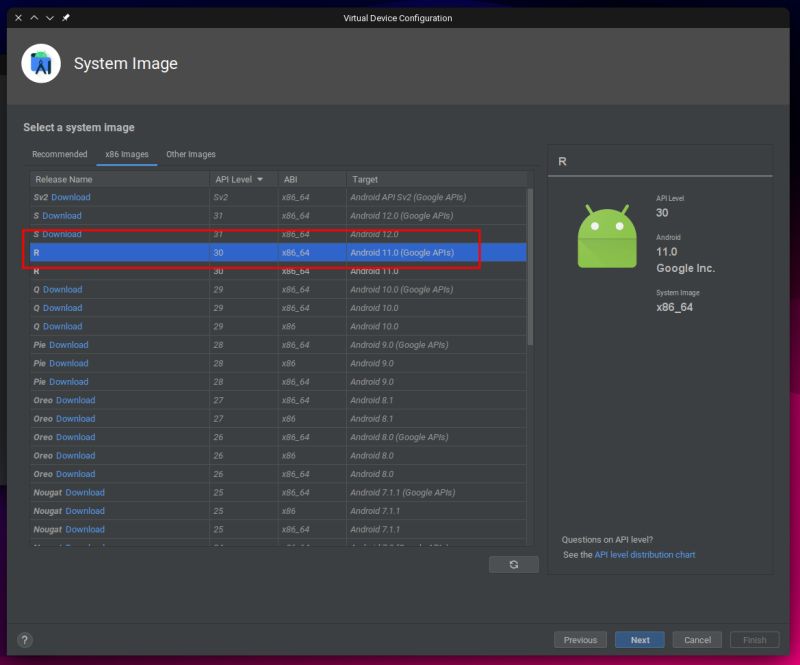The height and width of the screenshot is (665, 800).
Task: Pin the Virtual Device Configuration window
Action: click(x=67, y=18)
